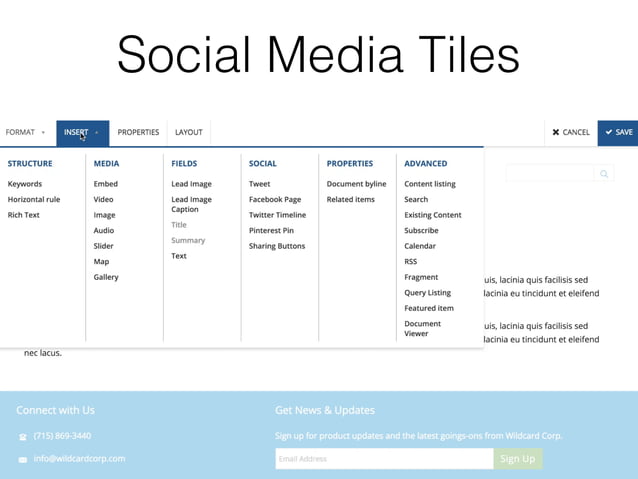Insert a Content listing tile
The height and width of the screenshot is (479, 638).
coord(430,184)
